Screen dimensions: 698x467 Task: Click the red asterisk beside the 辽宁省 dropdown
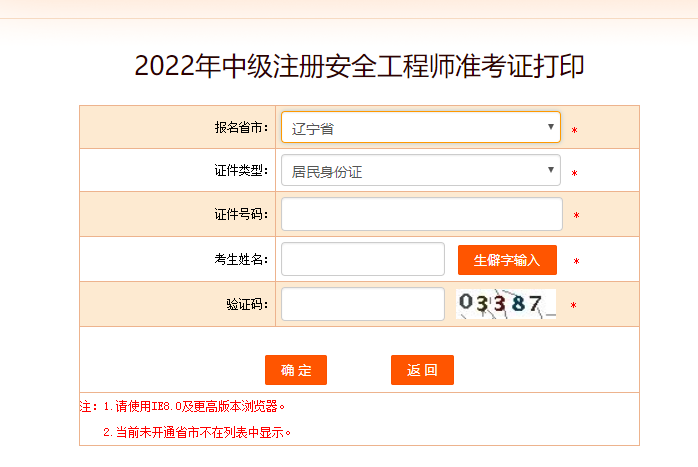pyautogui.click(x=574, y=130)
